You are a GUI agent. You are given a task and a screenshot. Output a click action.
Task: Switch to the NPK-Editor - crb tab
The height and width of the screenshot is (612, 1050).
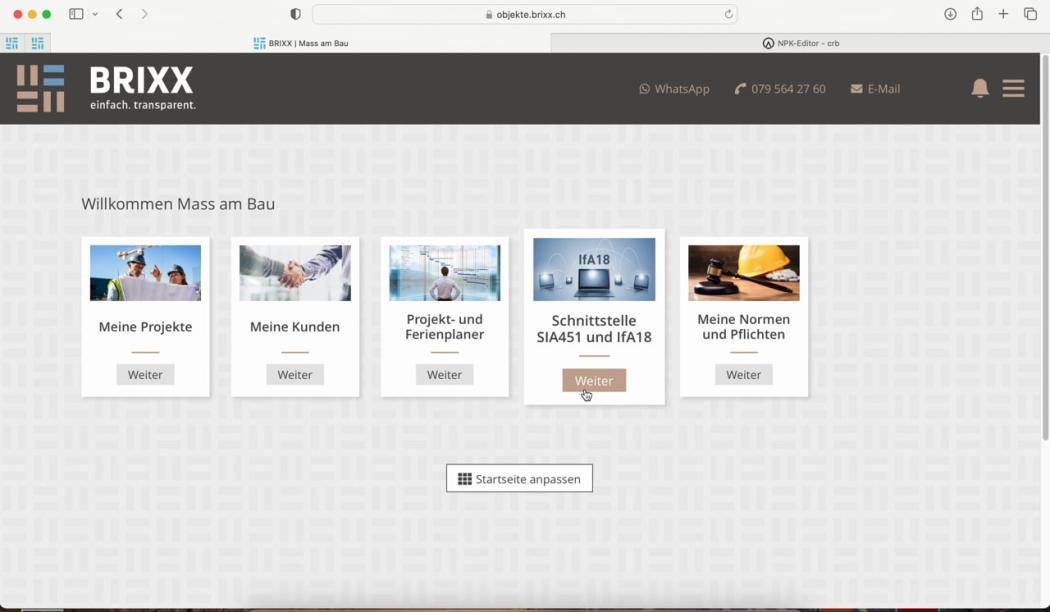tap(800, 43)
